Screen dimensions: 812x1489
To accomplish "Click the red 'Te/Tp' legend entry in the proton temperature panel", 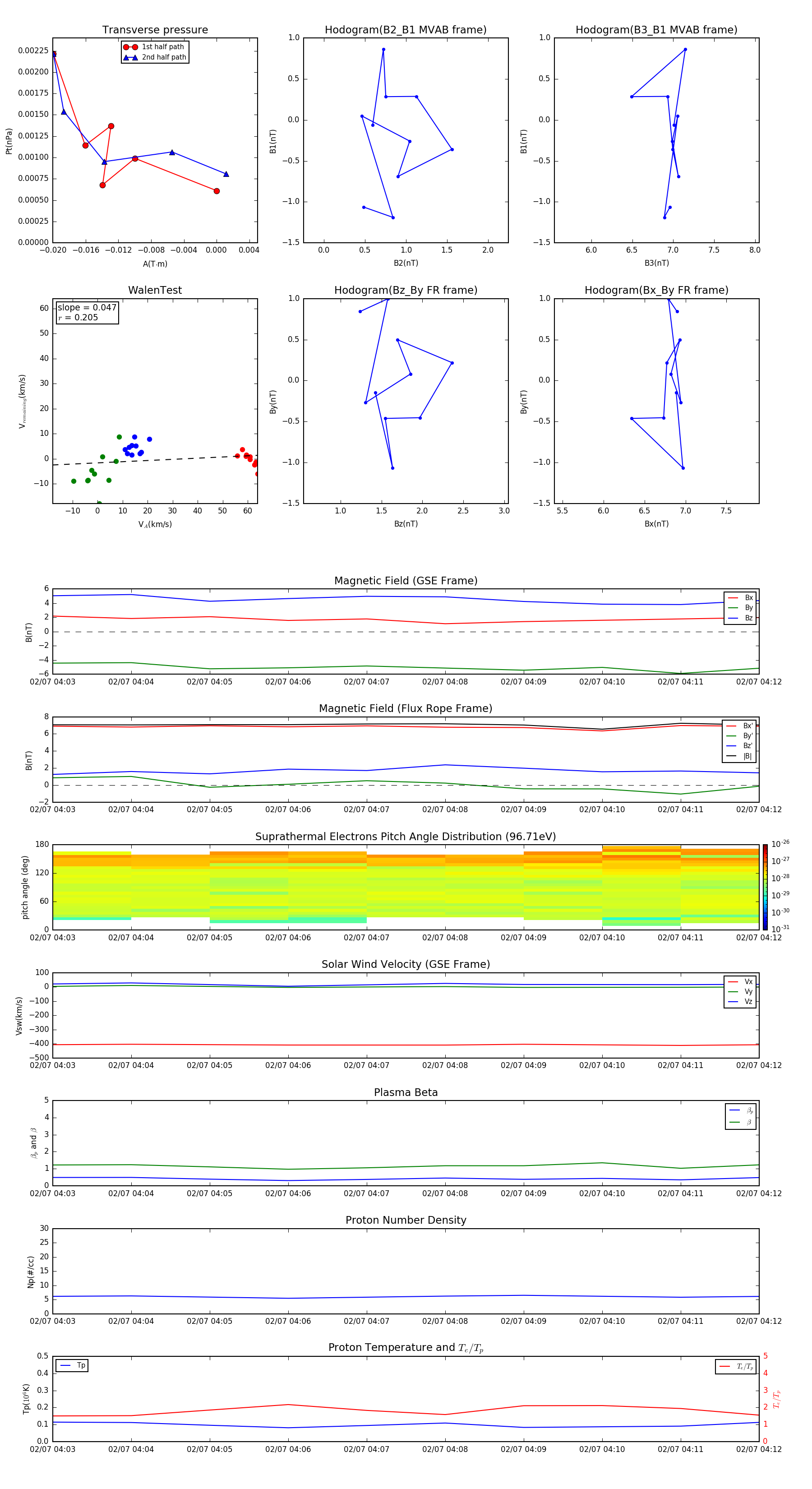I will (736, 1366).
